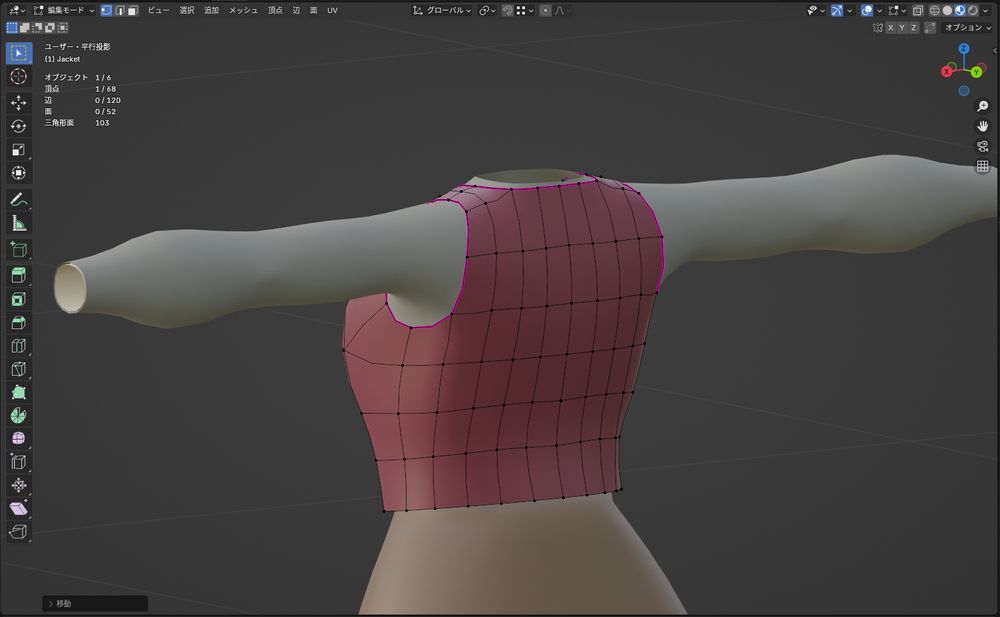Image resolution: width=1000 pixels, height=617 pixels.
Task: Toggle viewport overlays
Action: pyautogui.click(x=867, y=10)
